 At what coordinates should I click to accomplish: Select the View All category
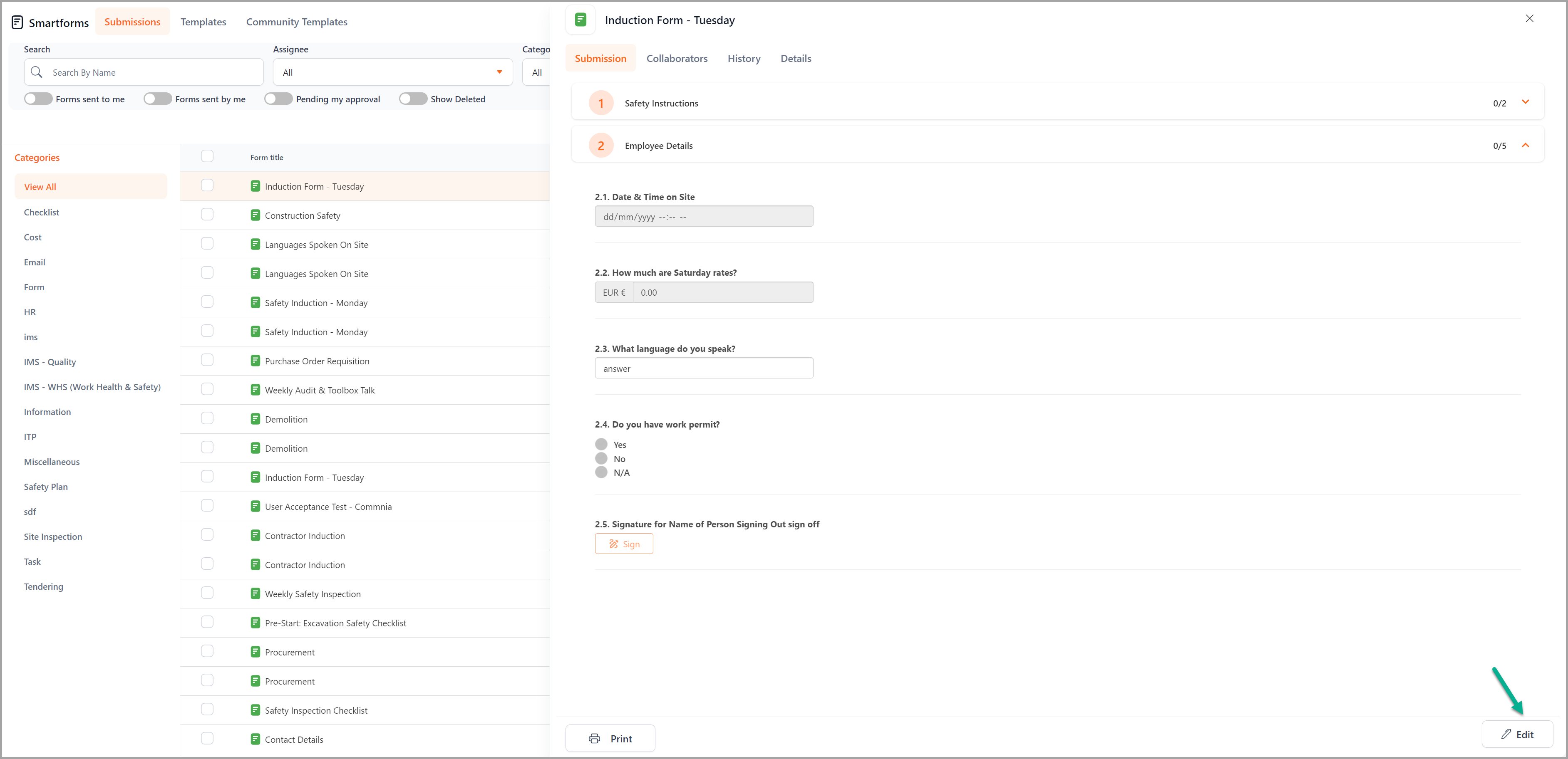tap(91, 187)
